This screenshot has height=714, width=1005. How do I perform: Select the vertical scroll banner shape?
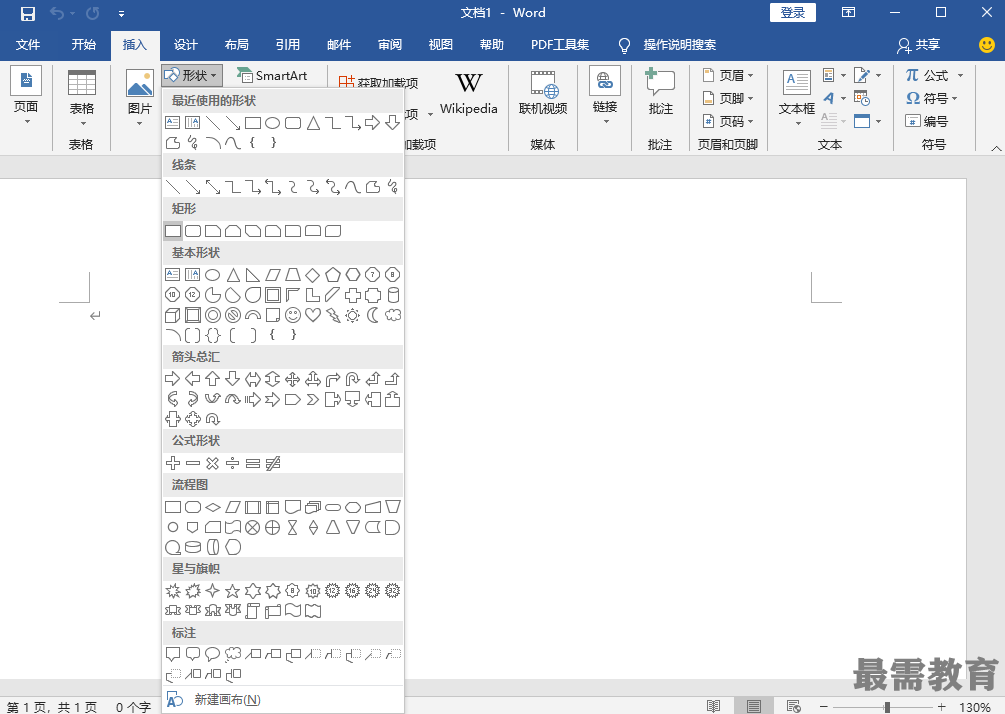(x=253, y=611)
